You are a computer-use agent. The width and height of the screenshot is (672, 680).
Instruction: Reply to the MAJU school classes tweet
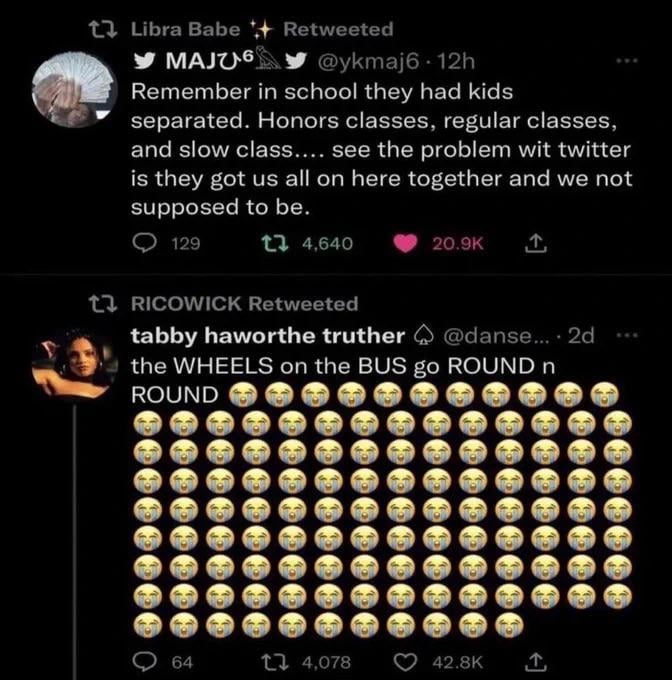tap(145, 242)
